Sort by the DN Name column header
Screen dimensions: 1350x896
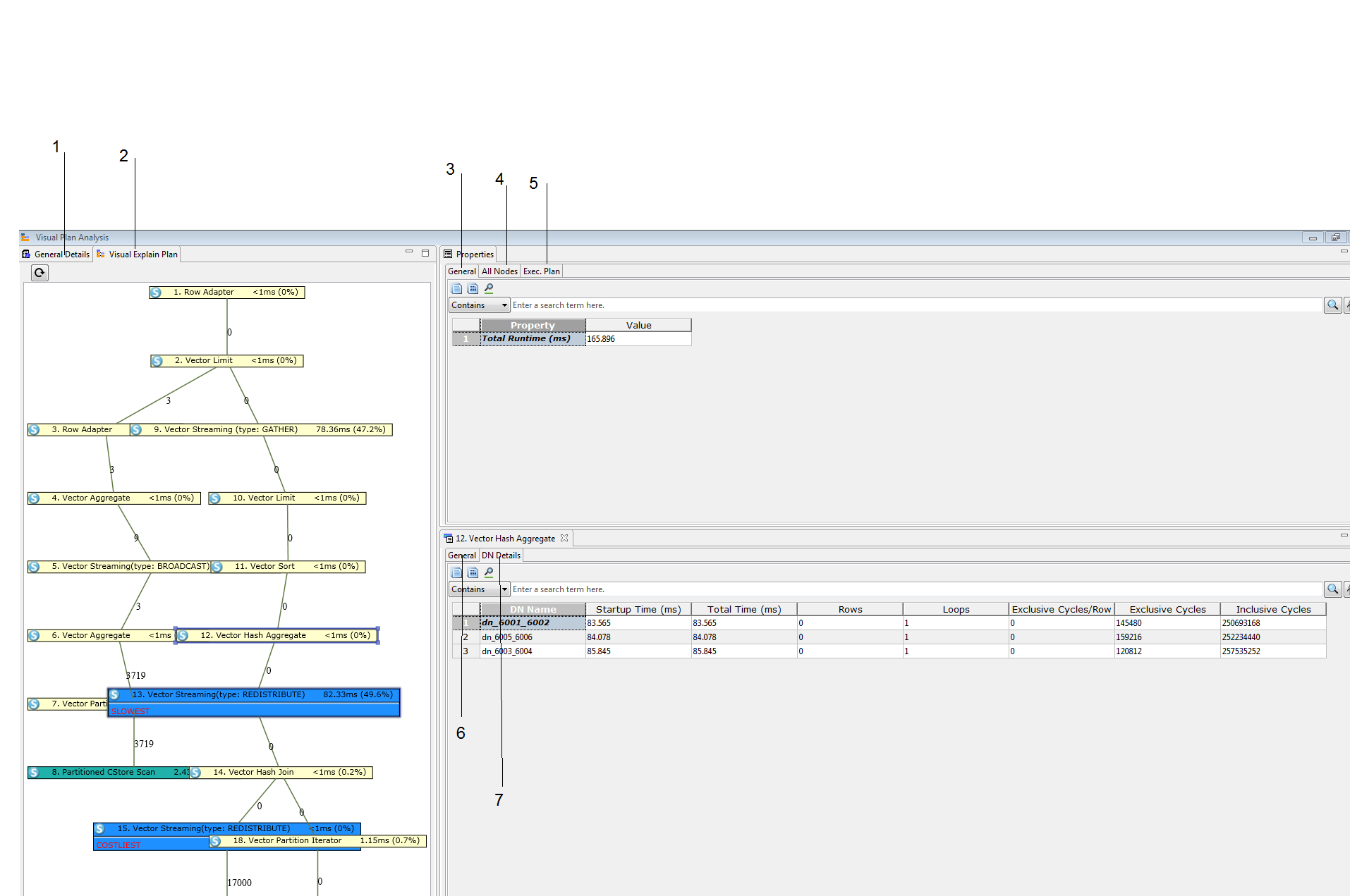click(533, 609)
